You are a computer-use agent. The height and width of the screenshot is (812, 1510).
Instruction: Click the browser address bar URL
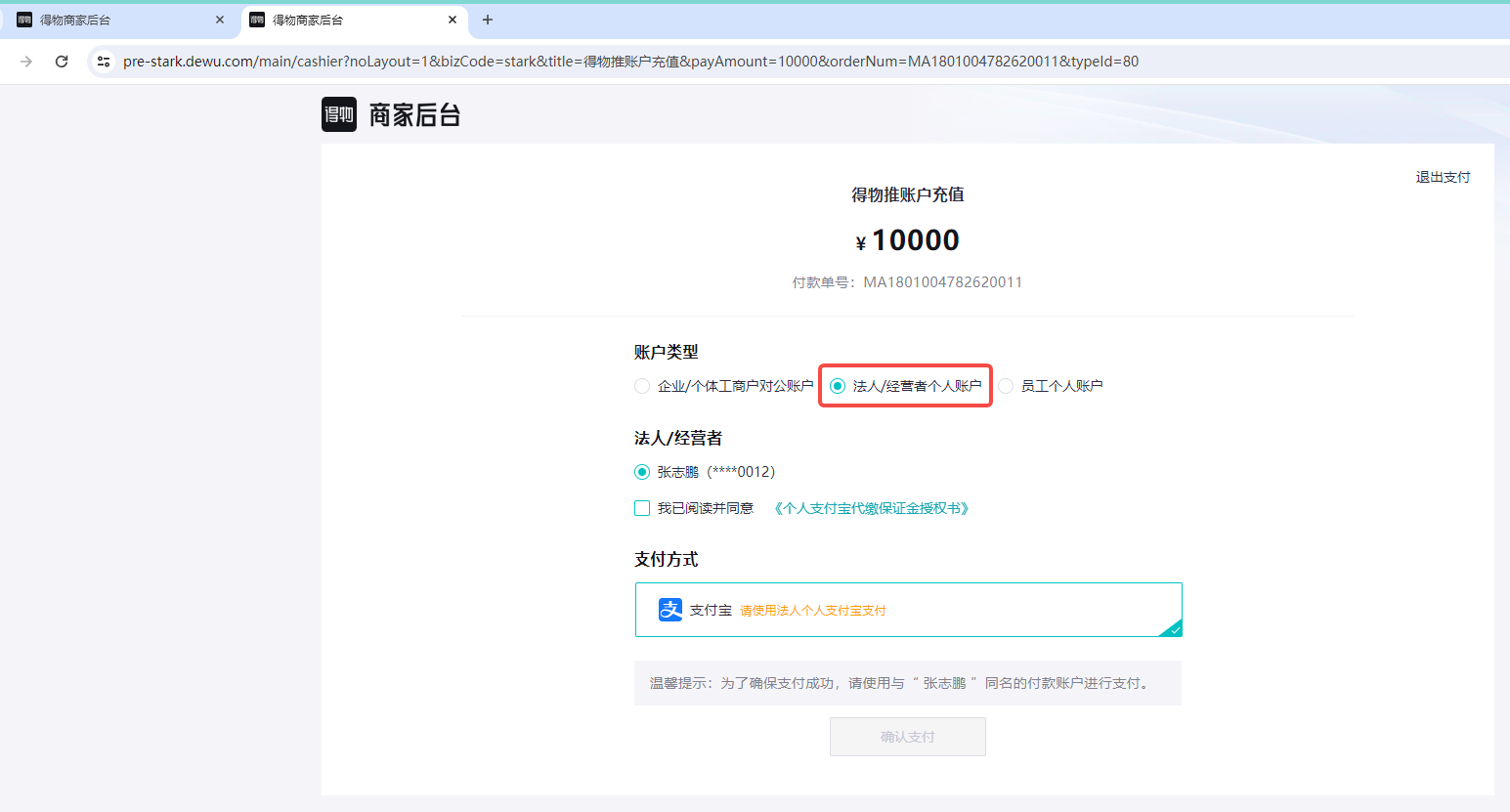(630, 62)
